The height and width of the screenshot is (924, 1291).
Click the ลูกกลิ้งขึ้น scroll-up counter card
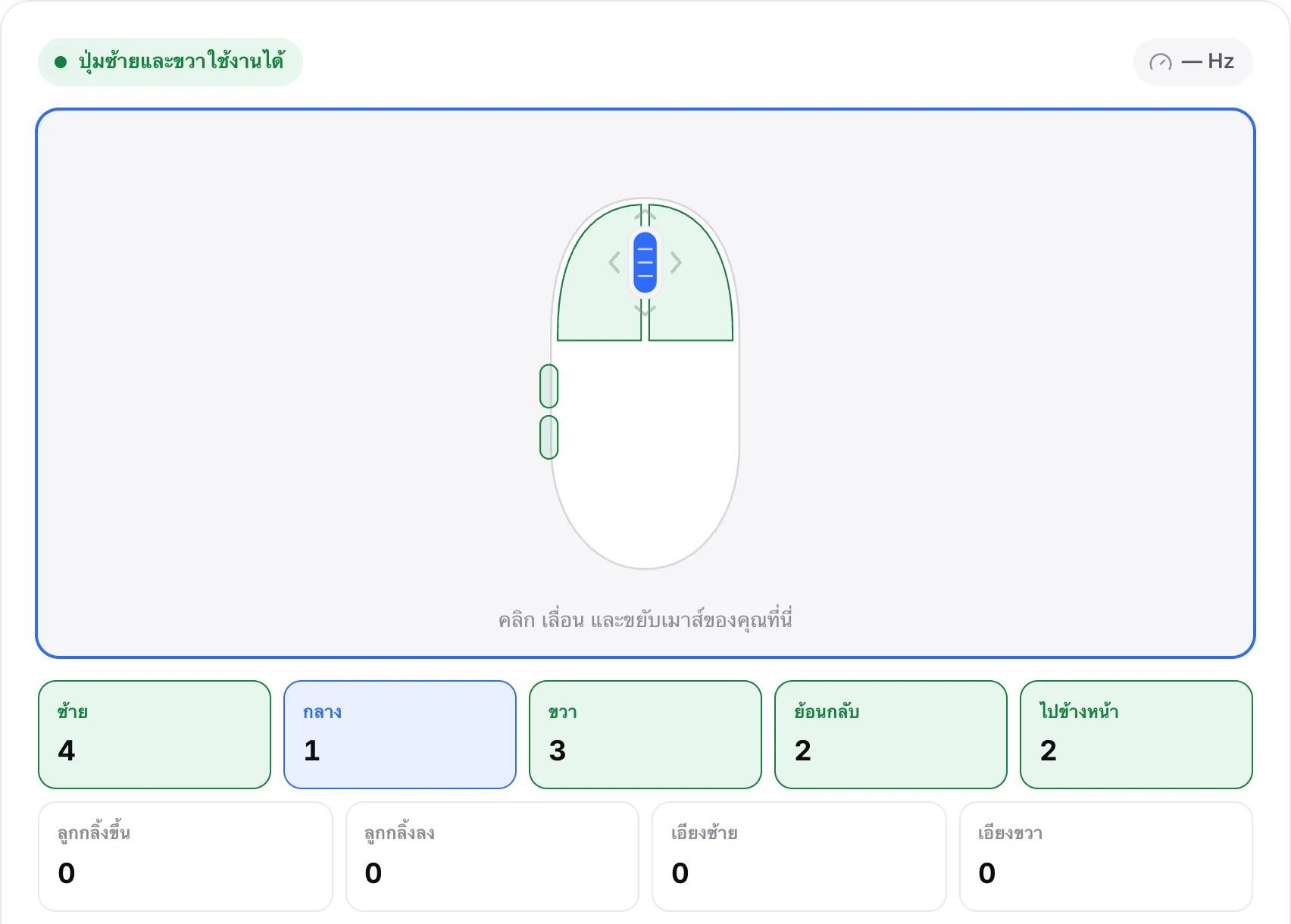click(x=186, y=857)
